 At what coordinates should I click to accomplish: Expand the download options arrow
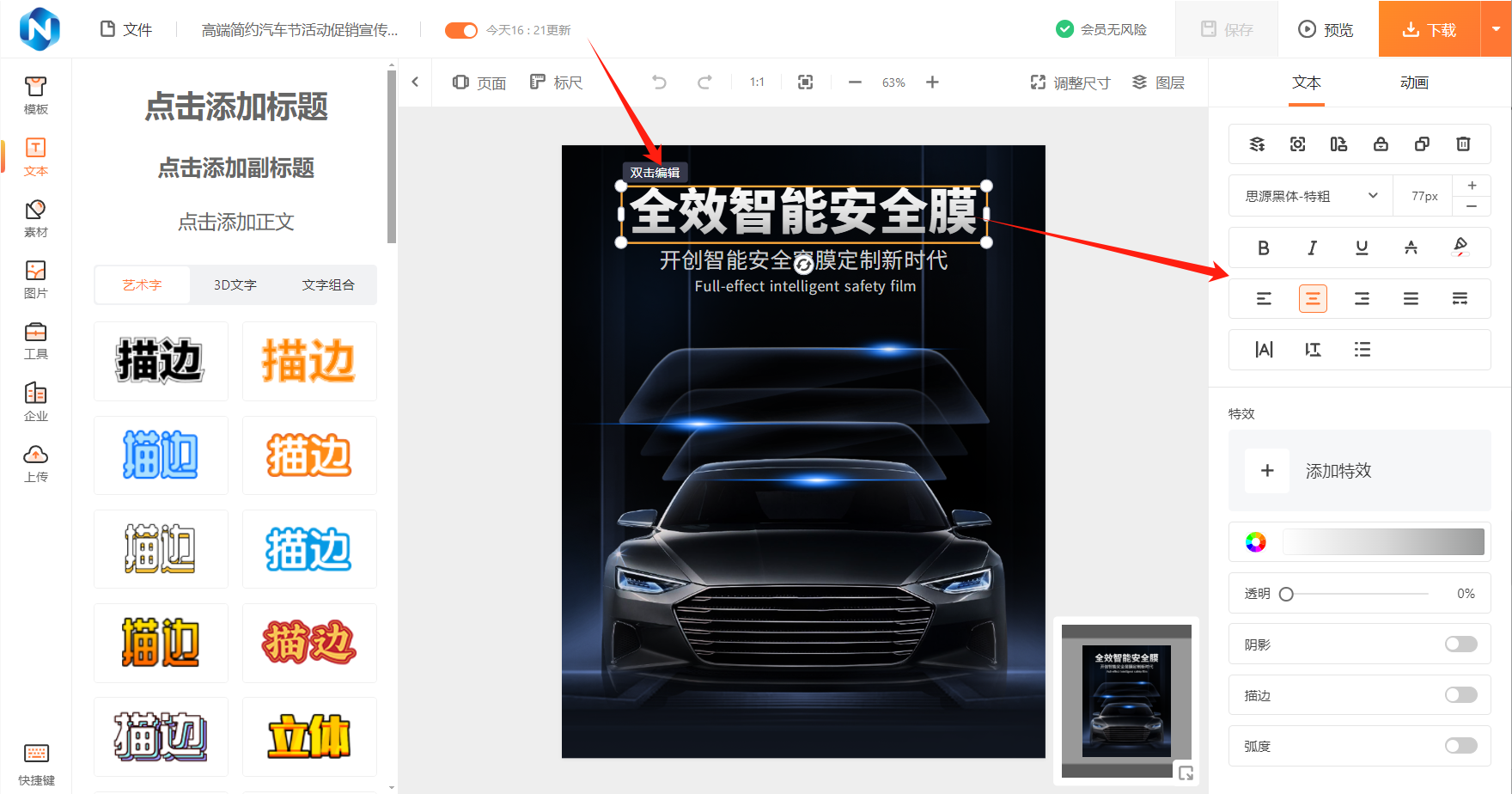point(1496,29)
